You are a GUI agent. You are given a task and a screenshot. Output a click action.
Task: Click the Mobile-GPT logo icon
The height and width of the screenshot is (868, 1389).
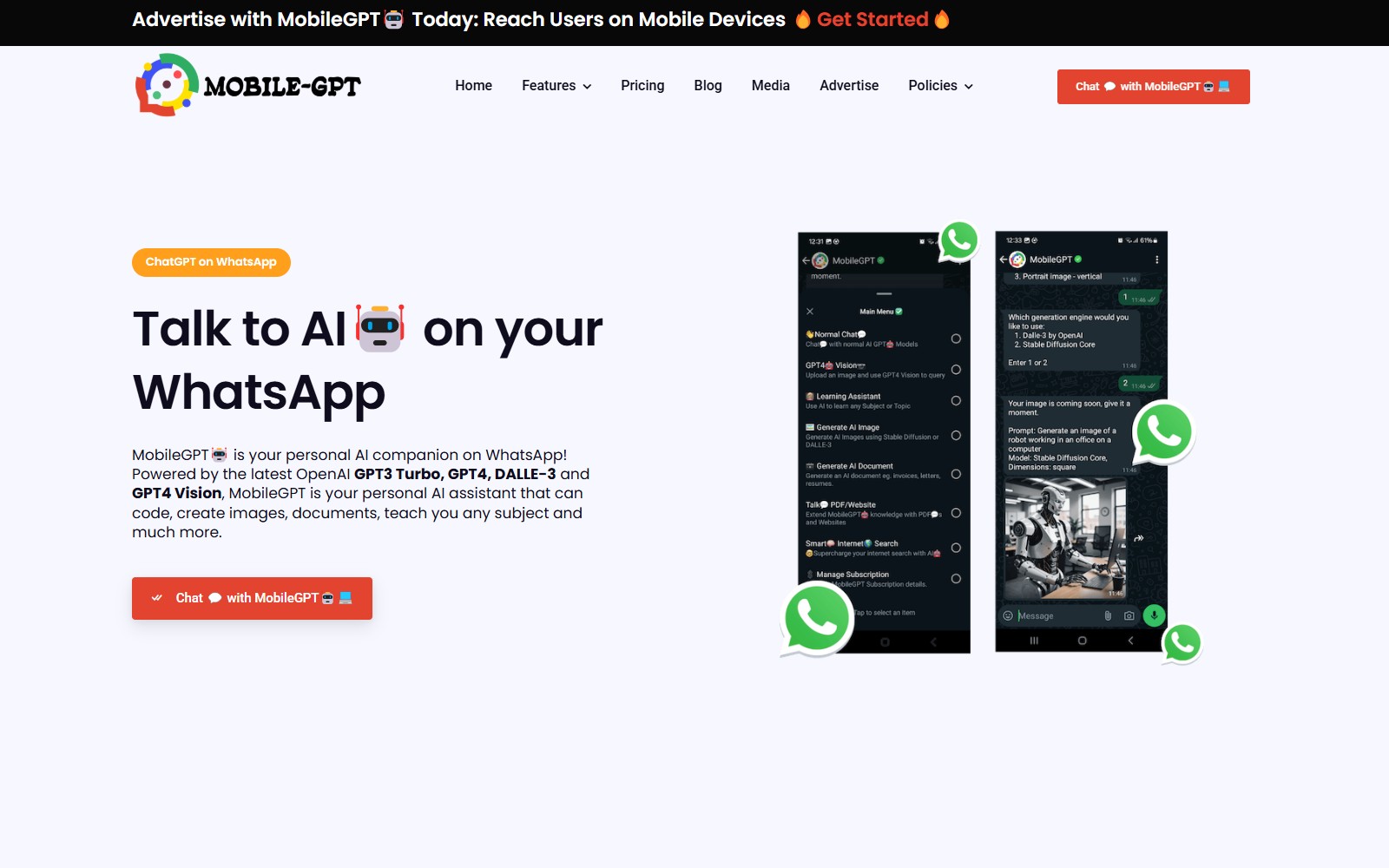(x=167, y=85)
